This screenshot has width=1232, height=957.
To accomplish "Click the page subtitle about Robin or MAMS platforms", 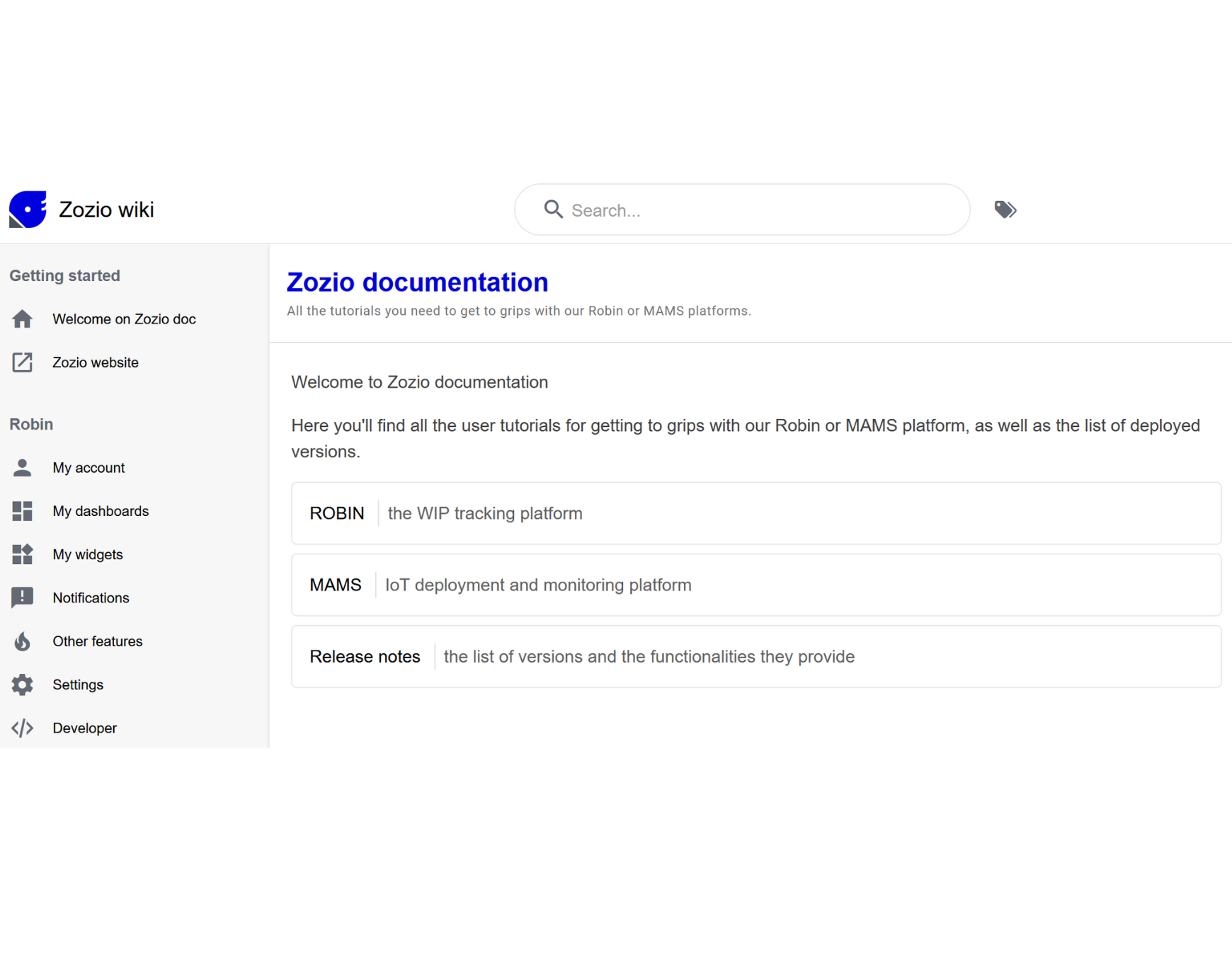I will 518,311.
